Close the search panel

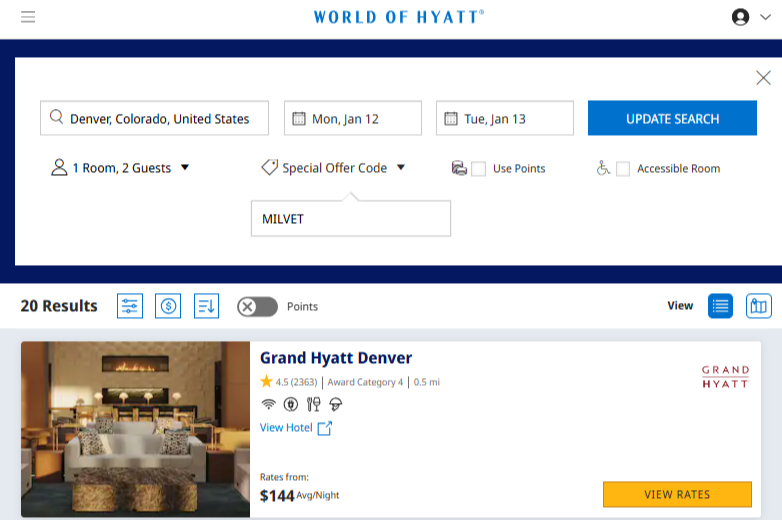pos(763,78)
